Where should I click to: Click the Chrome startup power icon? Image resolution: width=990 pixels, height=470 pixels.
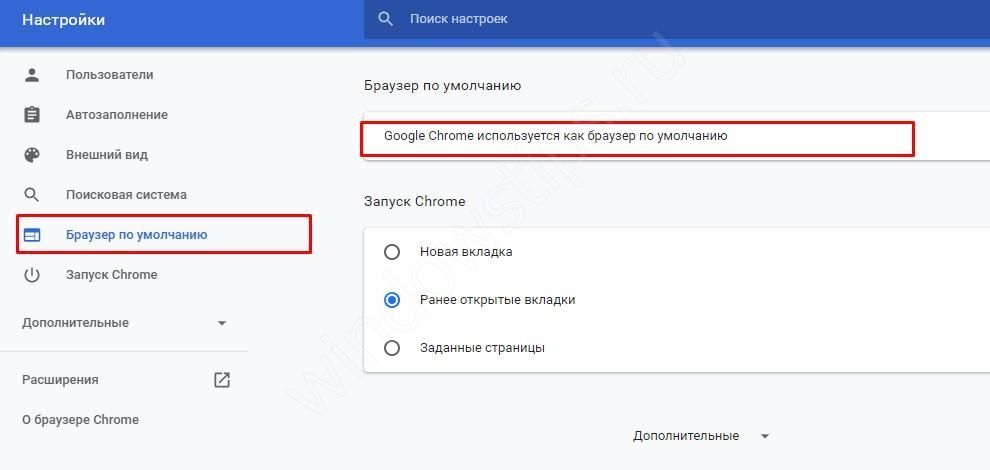(x=32, y=275)
